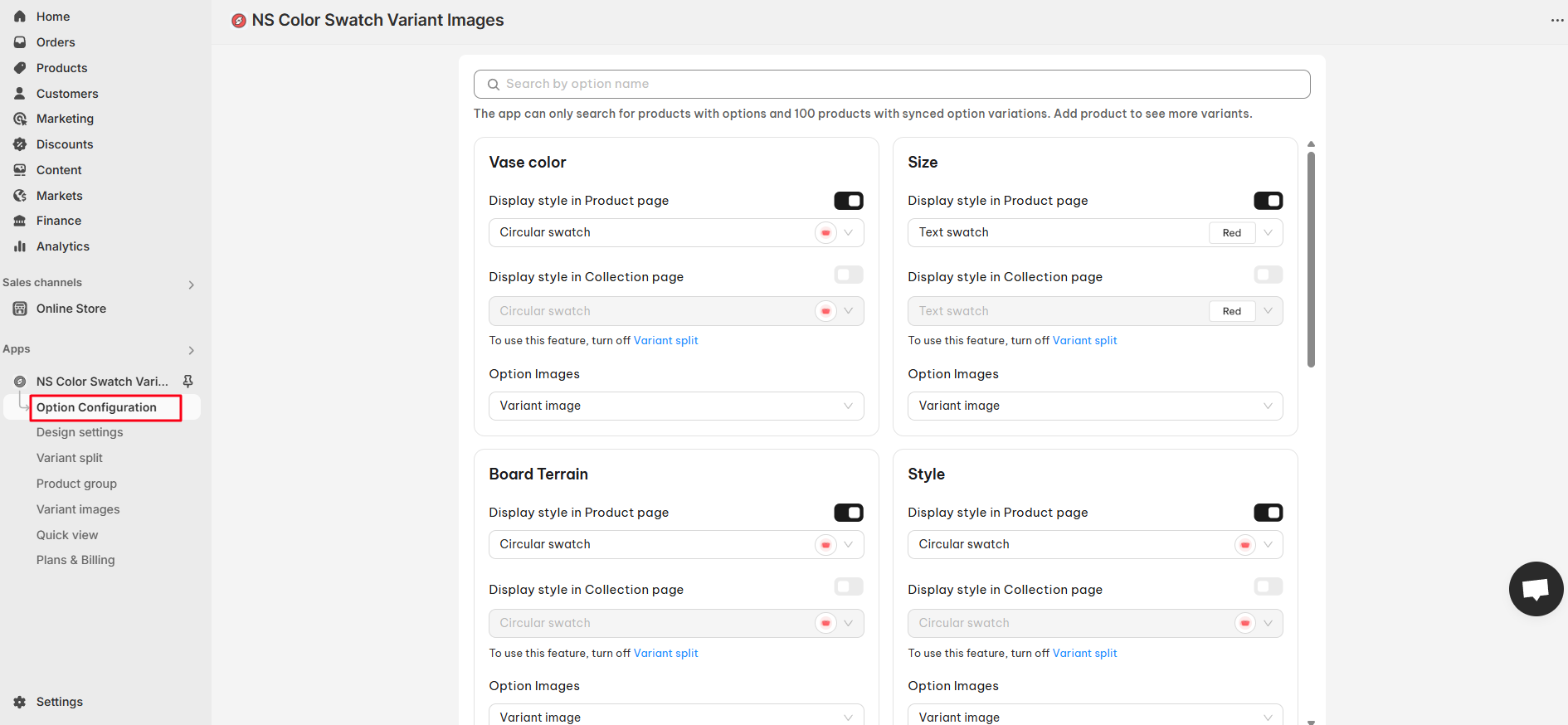The height and width of the screenshot is (725, 1568).
Task: Open Quick view menu item
Action: 67,535
